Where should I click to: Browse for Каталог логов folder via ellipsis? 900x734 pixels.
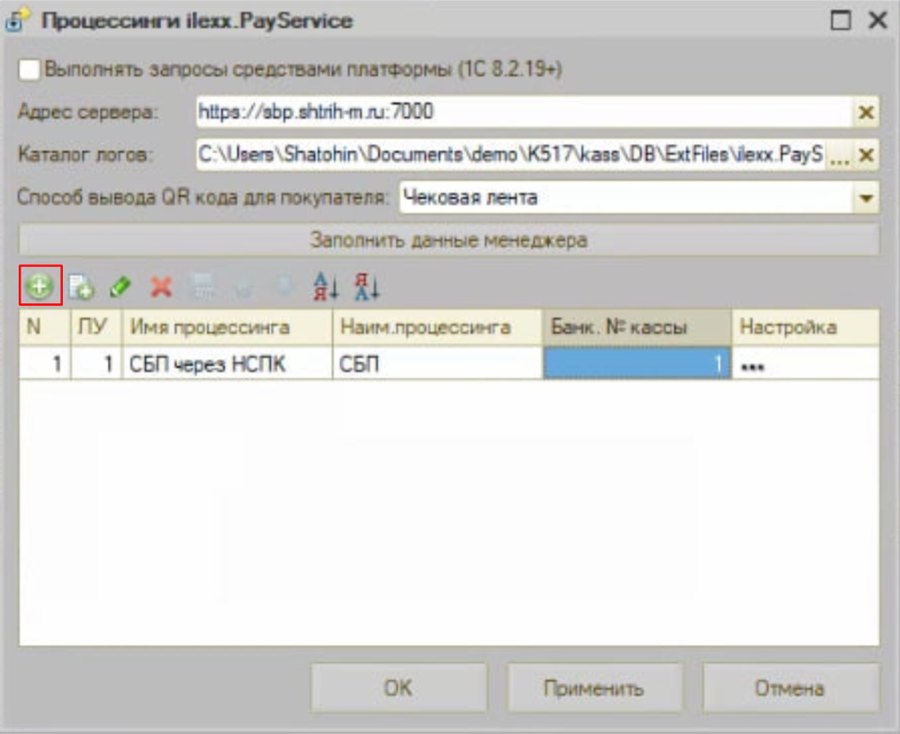(x=840, y=155)
